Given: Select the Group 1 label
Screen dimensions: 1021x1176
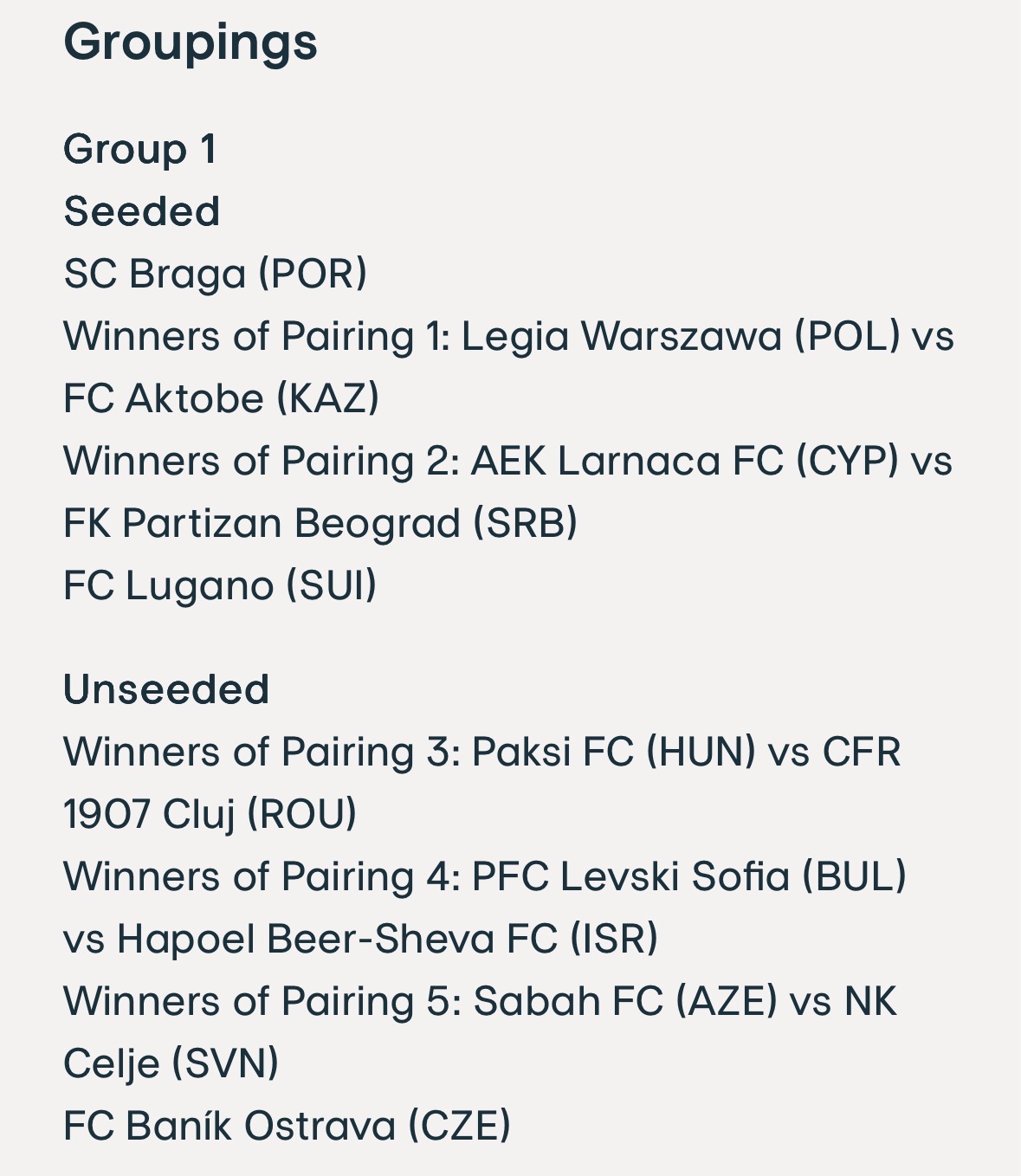Looking at the screenshot, I should click(x=139, y=149).
